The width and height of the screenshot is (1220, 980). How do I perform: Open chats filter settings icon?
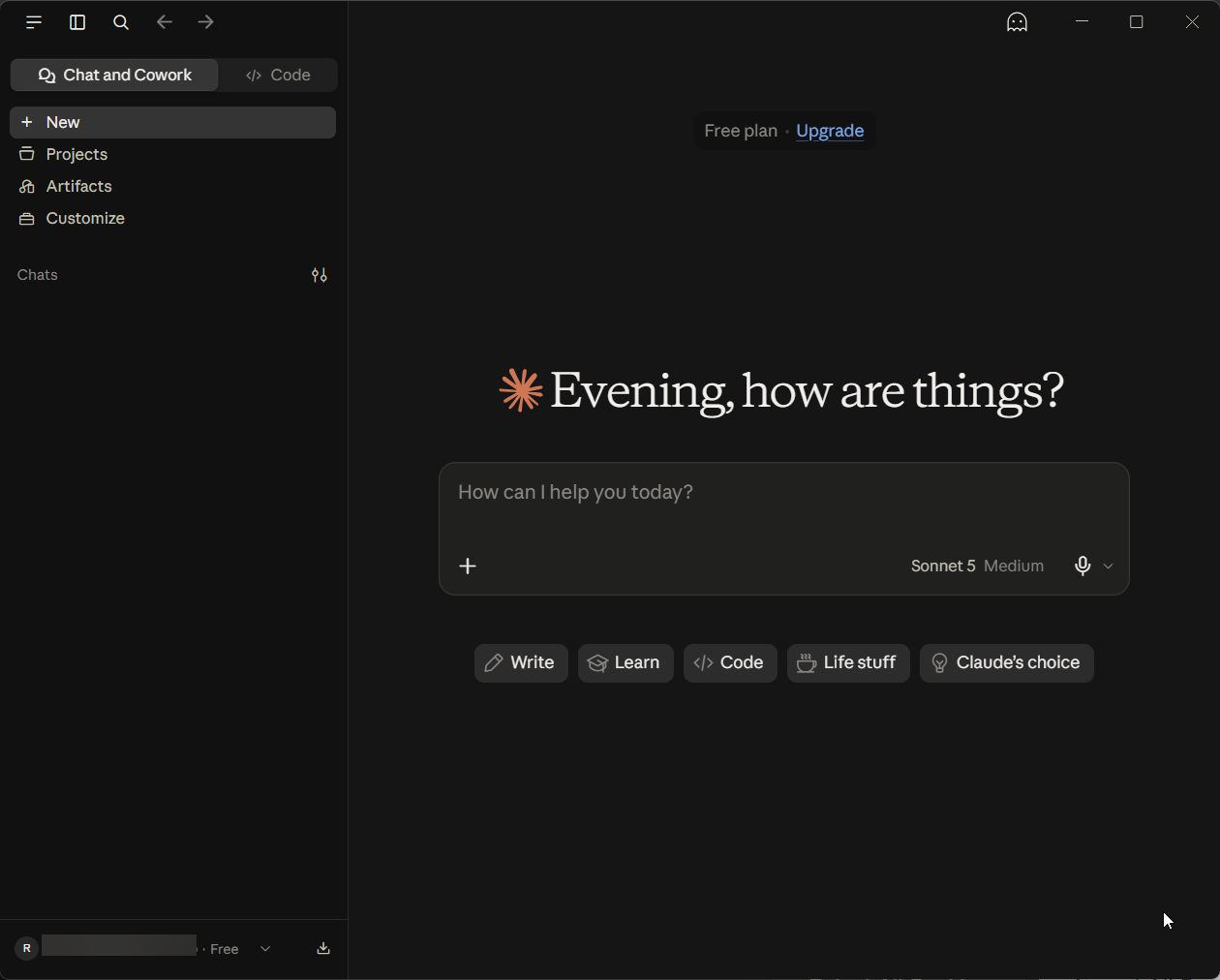320,275
